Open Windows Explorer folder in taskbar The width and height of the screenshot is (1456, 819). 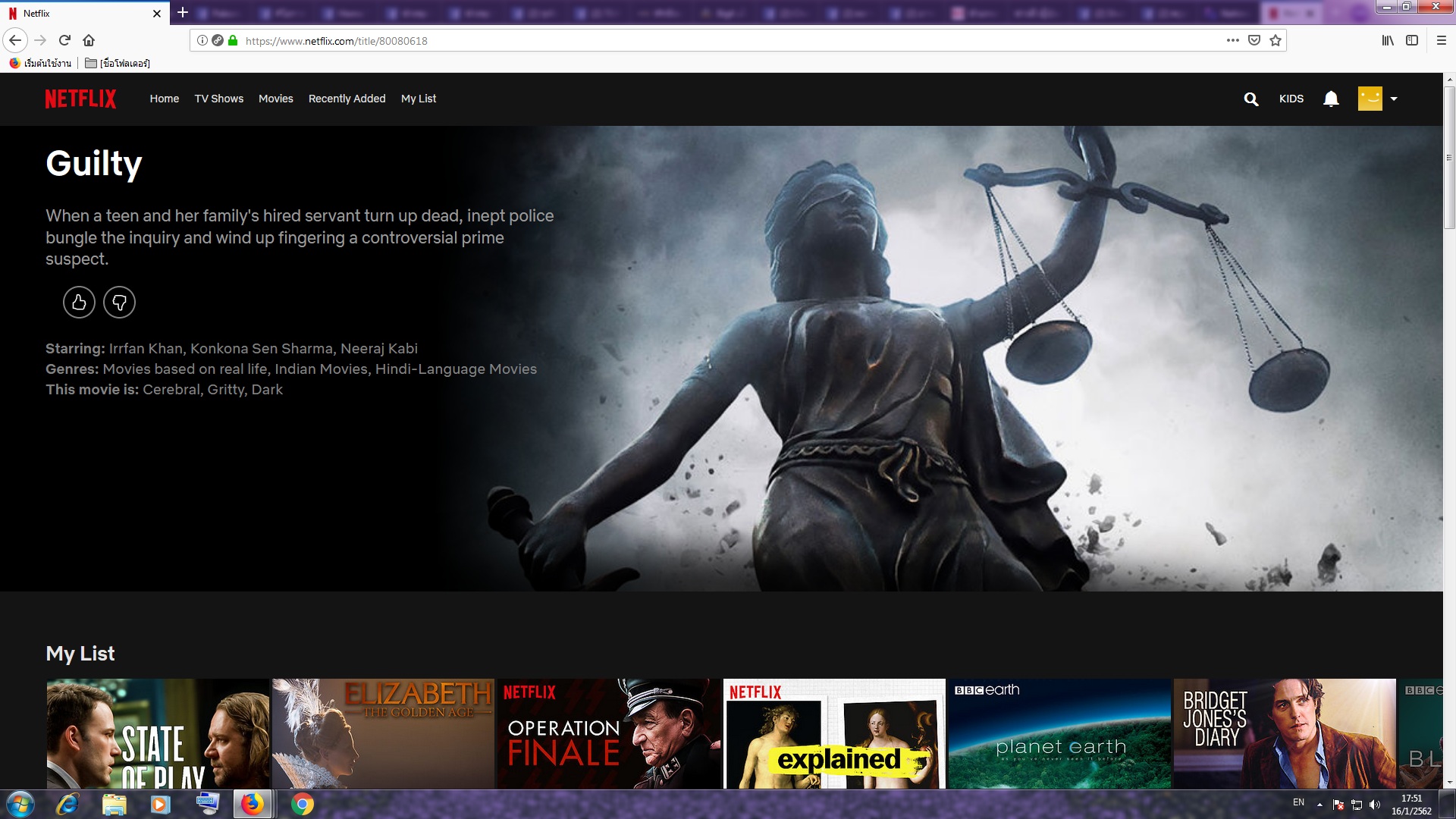point(114,804)
